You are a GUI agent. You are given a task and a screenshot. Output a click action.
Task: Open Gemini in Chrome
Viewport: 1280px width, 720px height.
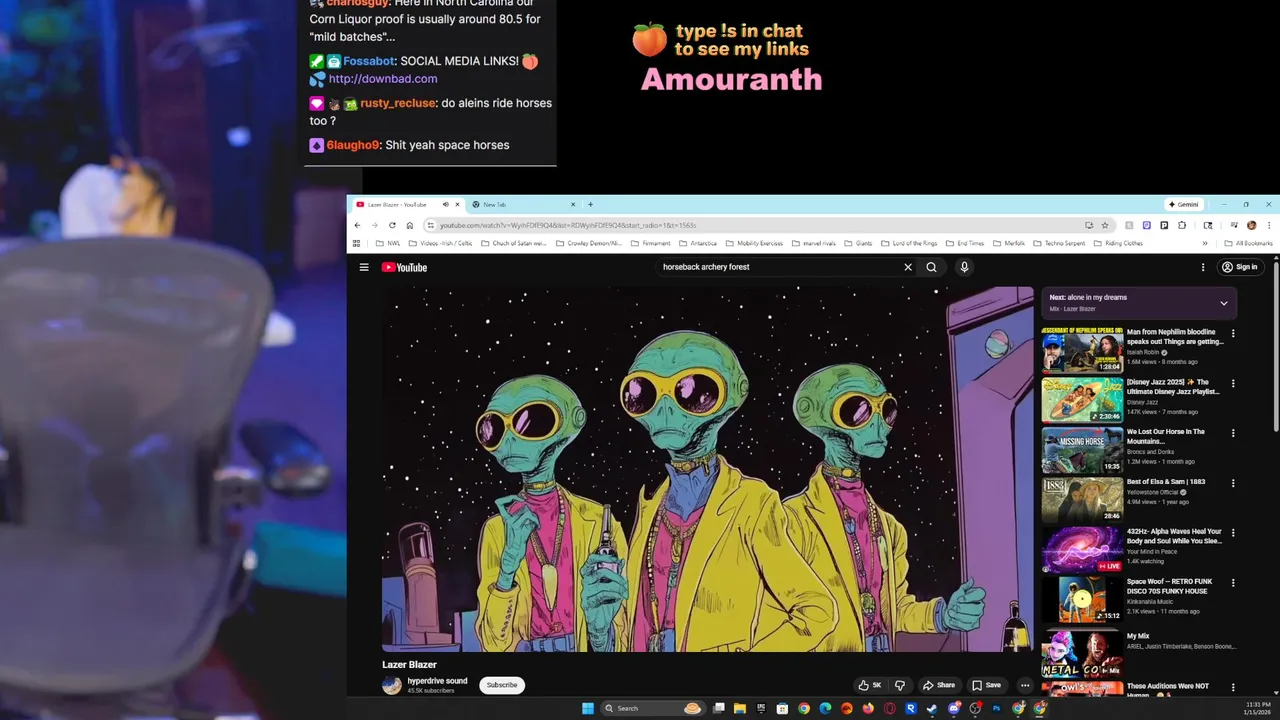point(1183,204)
